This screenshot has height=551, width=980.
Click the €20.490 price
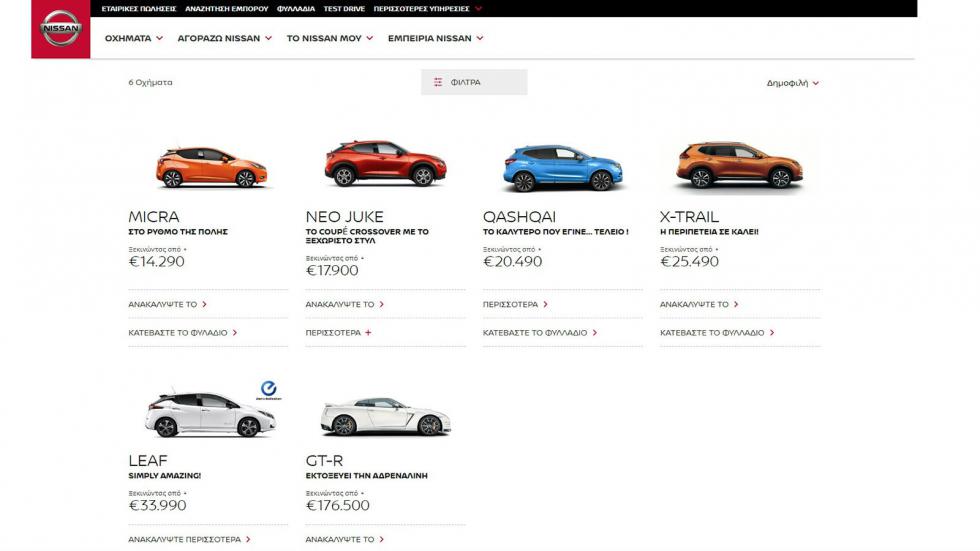coord(512,262)
